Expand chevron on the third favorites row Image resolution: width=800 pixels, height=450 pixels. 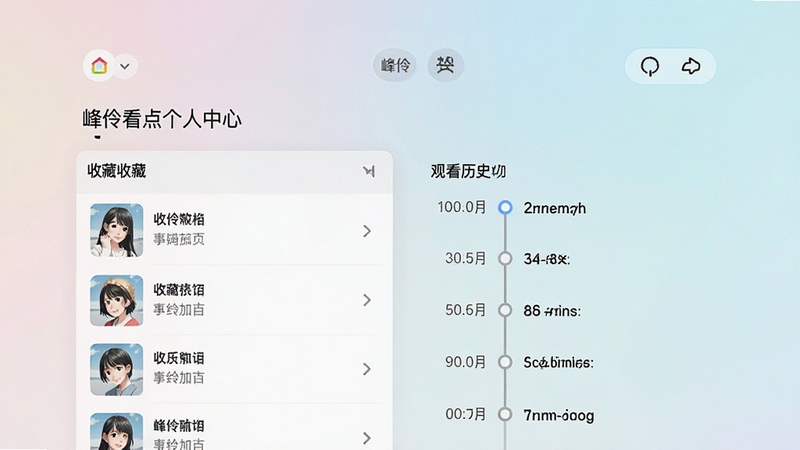(x=367, y=369)
